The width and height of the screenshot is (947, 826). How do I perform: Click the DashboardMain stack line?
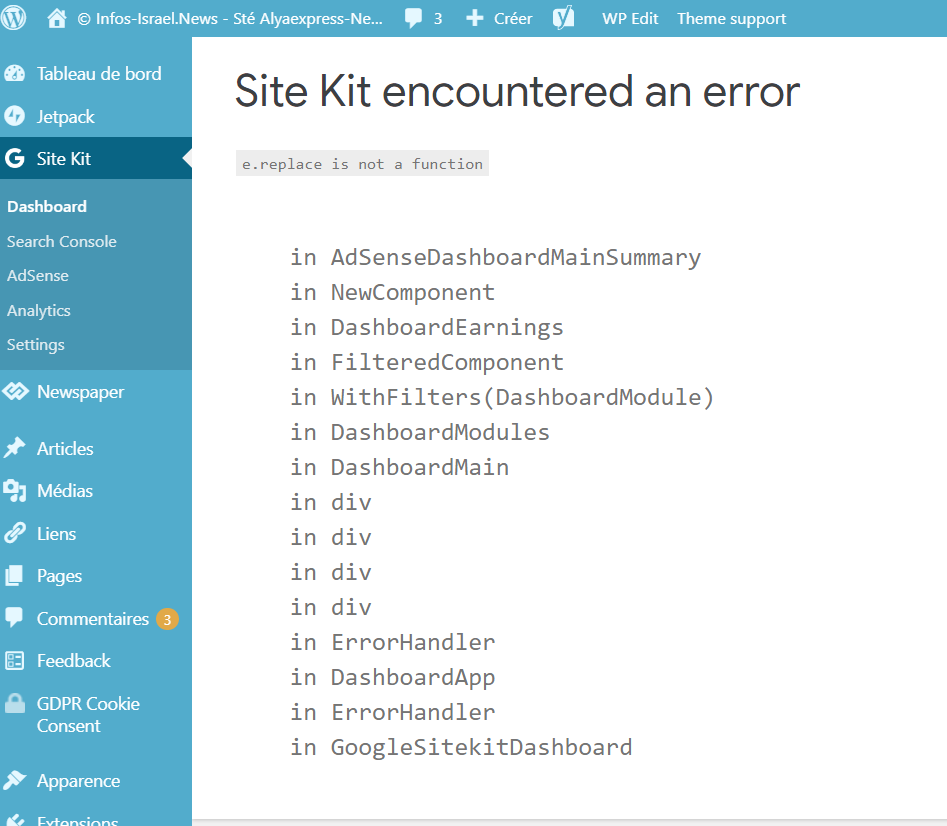coord(399,467)
